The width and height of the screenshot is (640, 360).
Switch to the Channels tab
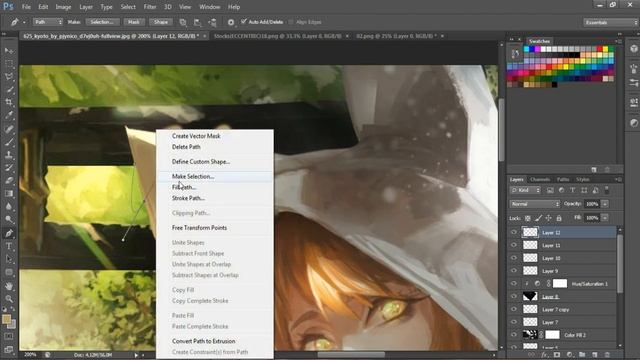click(540, 180)
